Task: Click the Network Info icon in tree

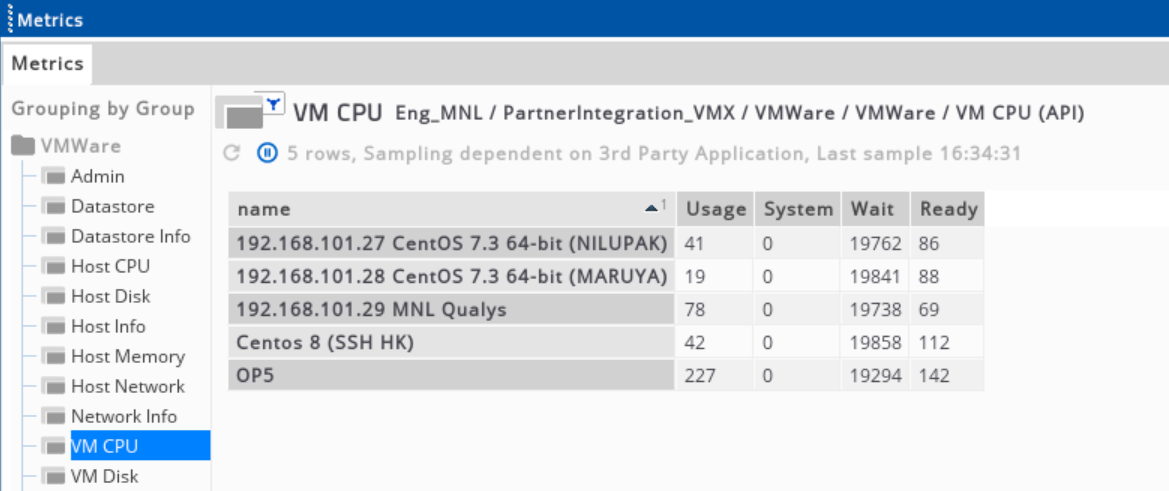Action: pyautogui.click(x=54, y=416)
